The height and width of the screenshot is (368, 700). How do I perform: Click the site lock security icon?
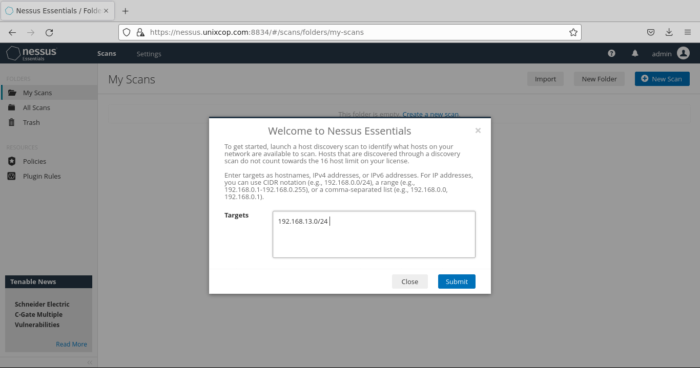point(140,32)
